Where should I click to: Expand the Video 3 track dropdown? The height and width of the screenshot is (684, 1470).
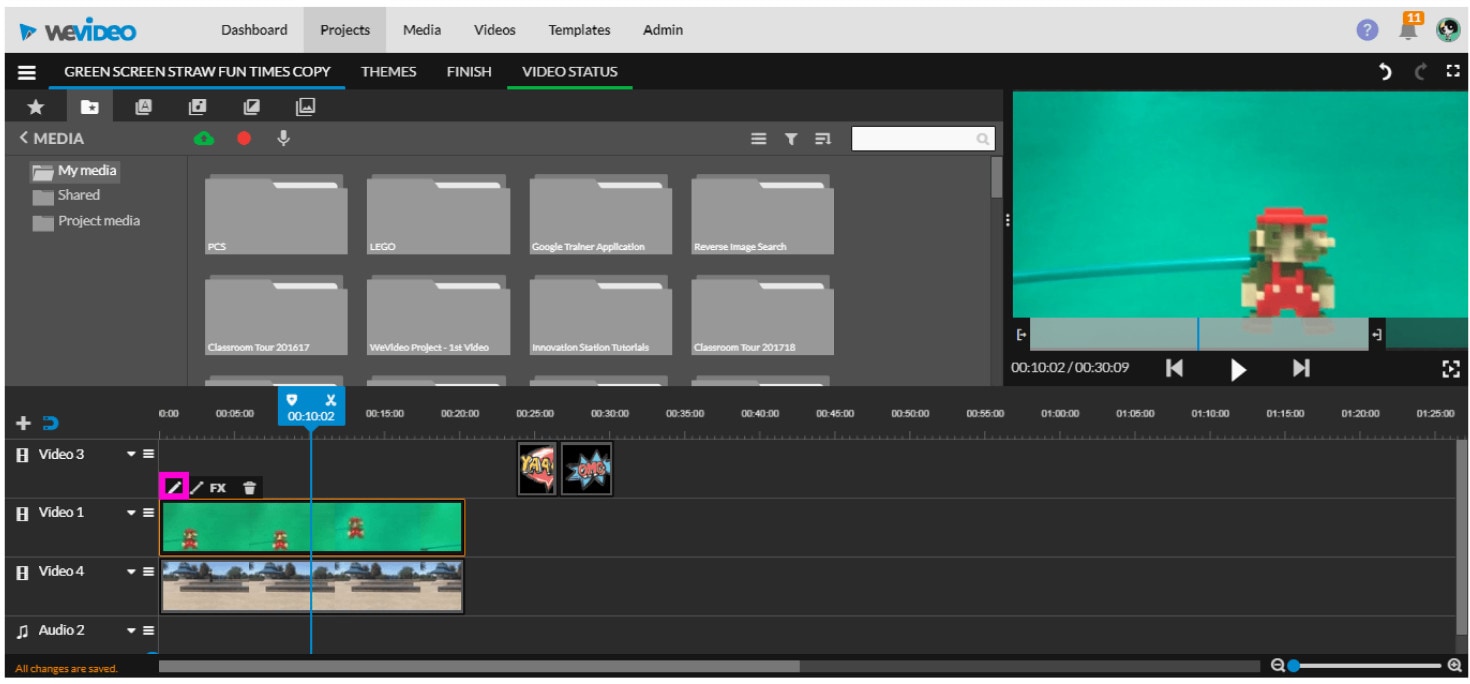(131, 454)
